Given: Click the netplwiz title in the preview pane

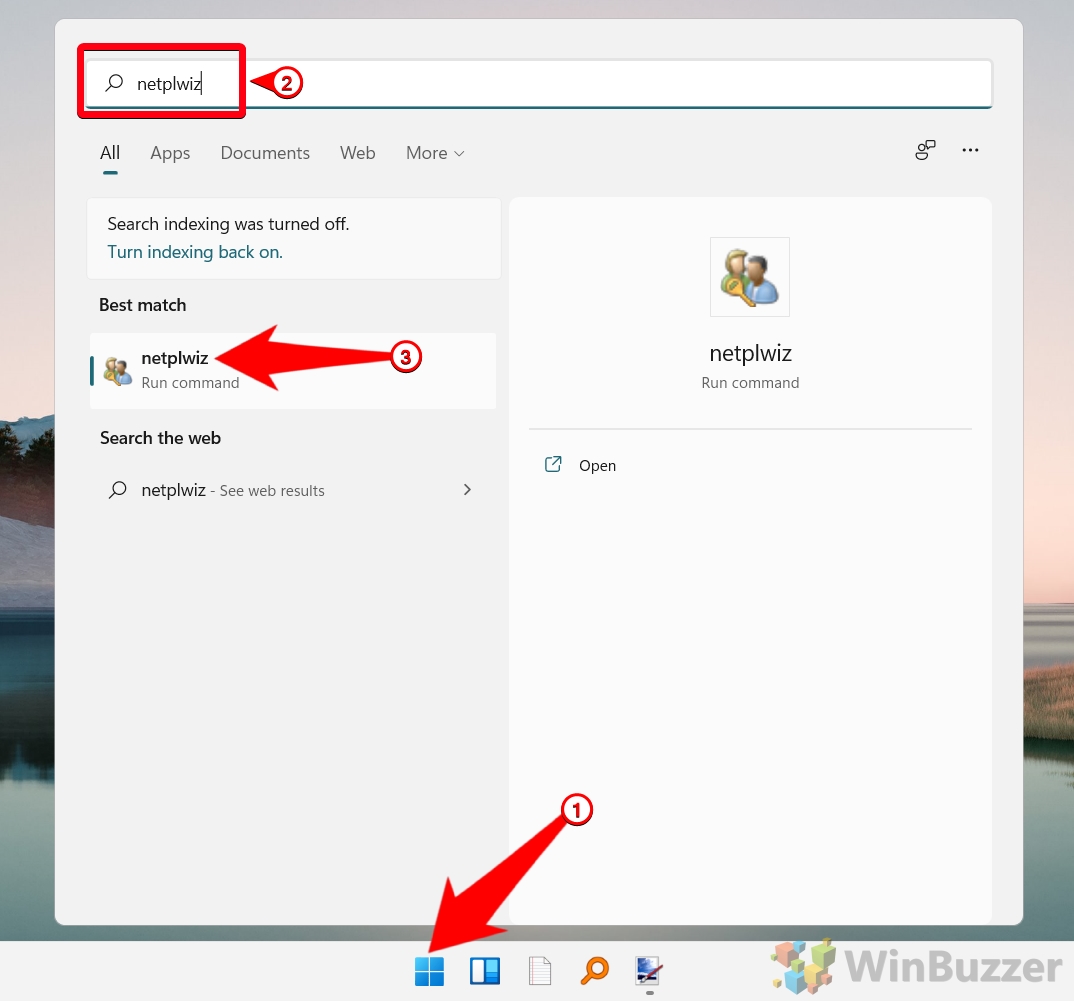Looking at the screenshot, I should (x=750, y=353).
